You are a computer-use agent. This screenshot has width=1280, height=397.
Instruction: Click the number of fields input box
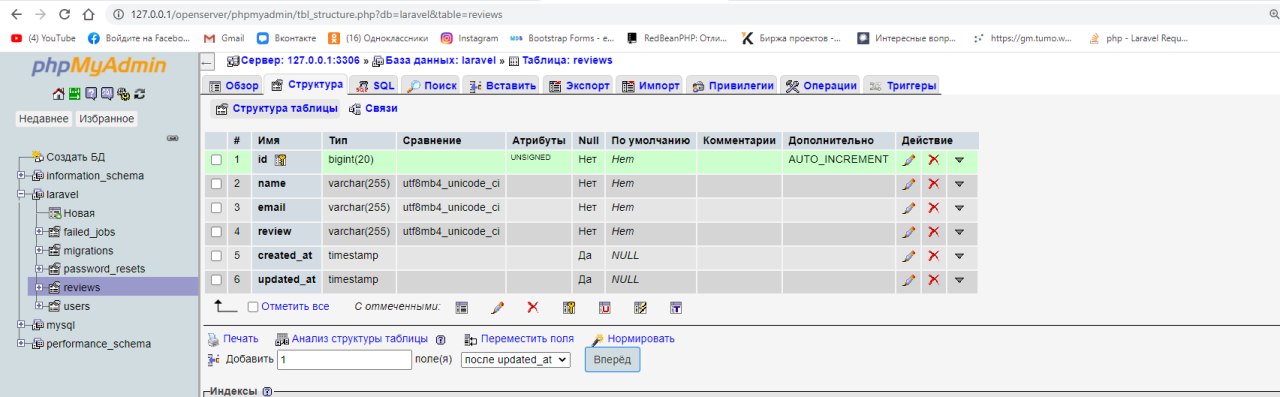(x=345, y=359)
